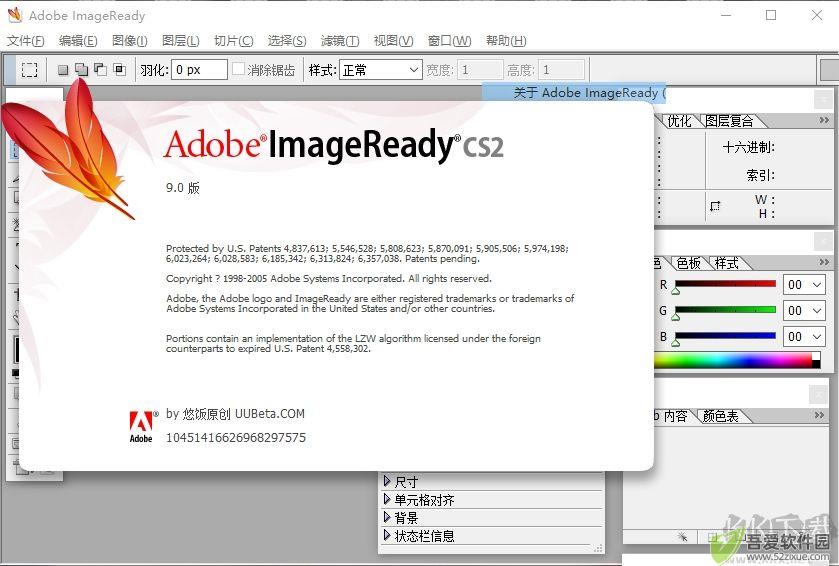The width and height of the screenshot is (839, 566).
Task: Click the red R color slider
Action: (x=726, y=284)
